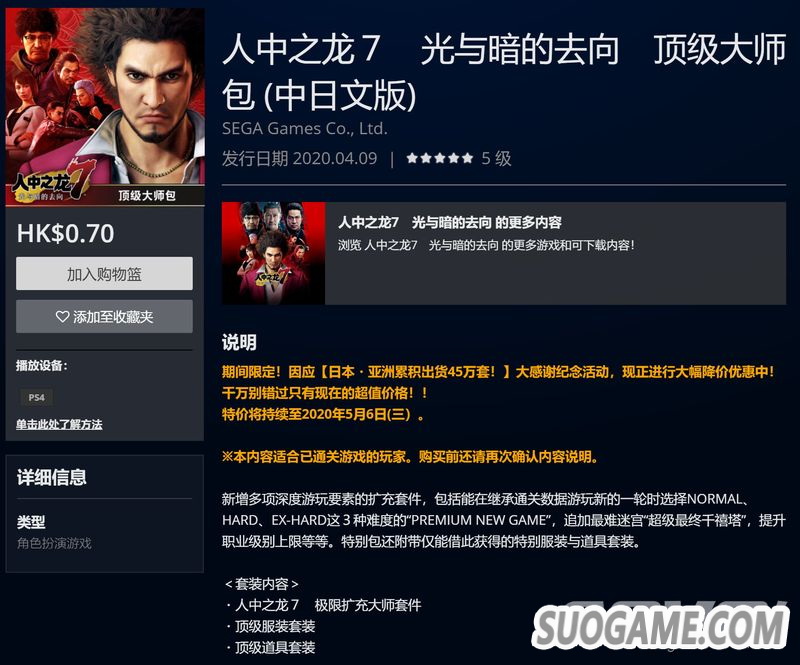Click the heart icon on the favorites button
800x665 pixels.
[x=62, y=317]
